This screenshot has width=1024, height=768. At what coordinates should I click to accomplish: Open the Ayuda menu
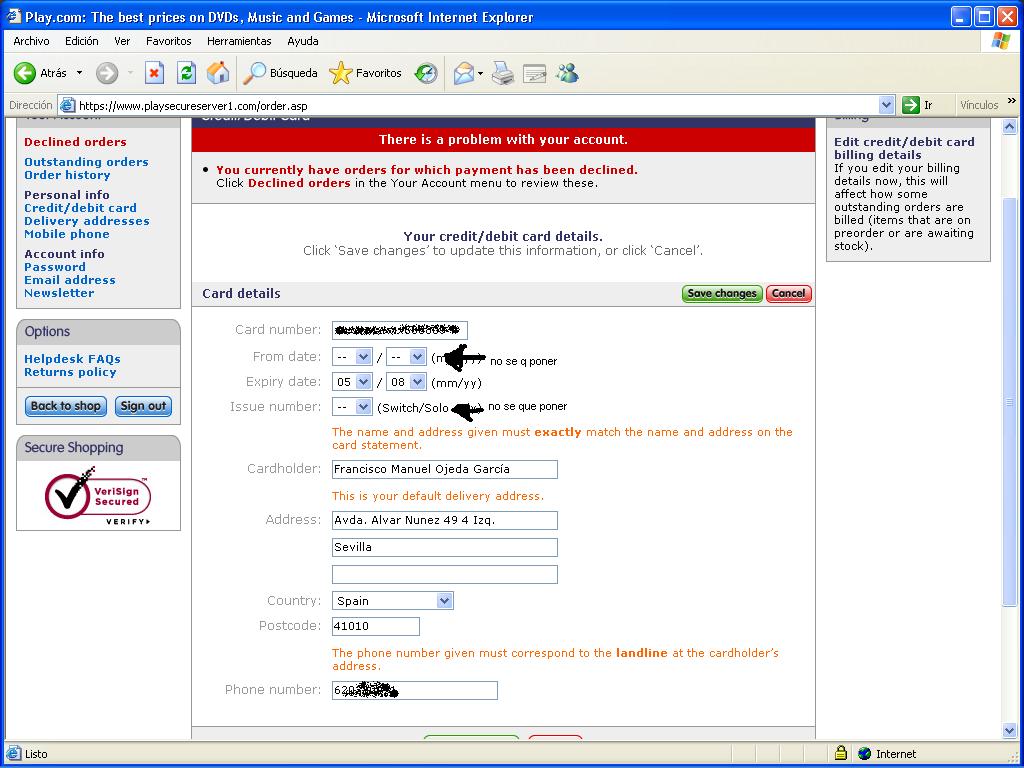click(x=303, y=40)
